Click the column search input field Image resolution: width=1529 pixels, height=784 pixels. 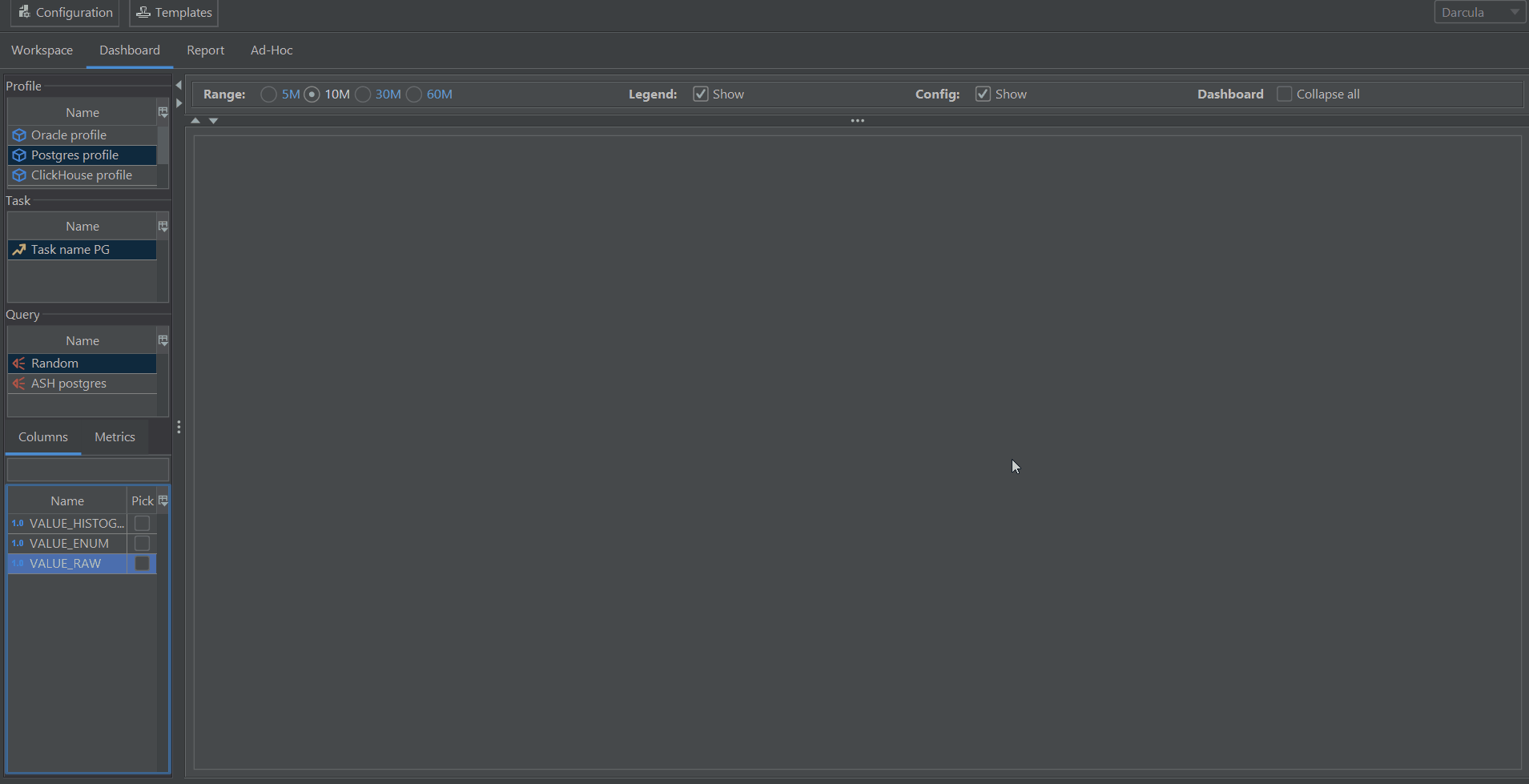pos(88,469)
